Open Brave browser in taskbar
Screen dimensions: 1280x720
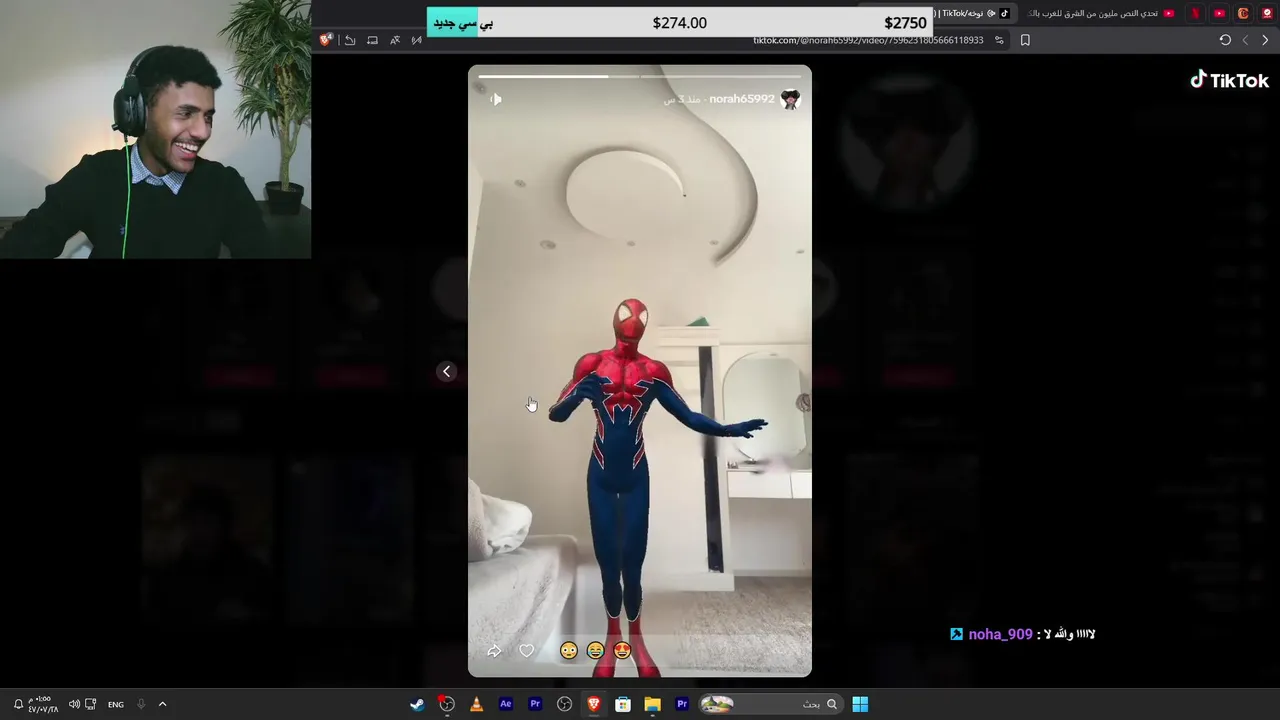click(x=593, y=704)
